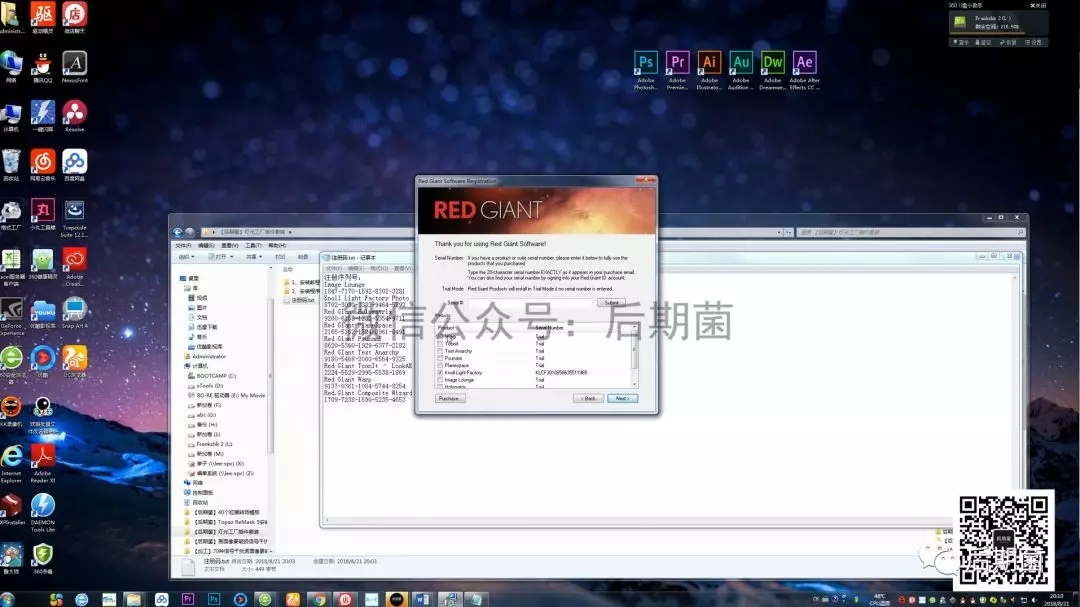Open the File menu in Explorer
Image resolution: width=1080 pixels, height=607 pixels.
click(x=183, y=245)
